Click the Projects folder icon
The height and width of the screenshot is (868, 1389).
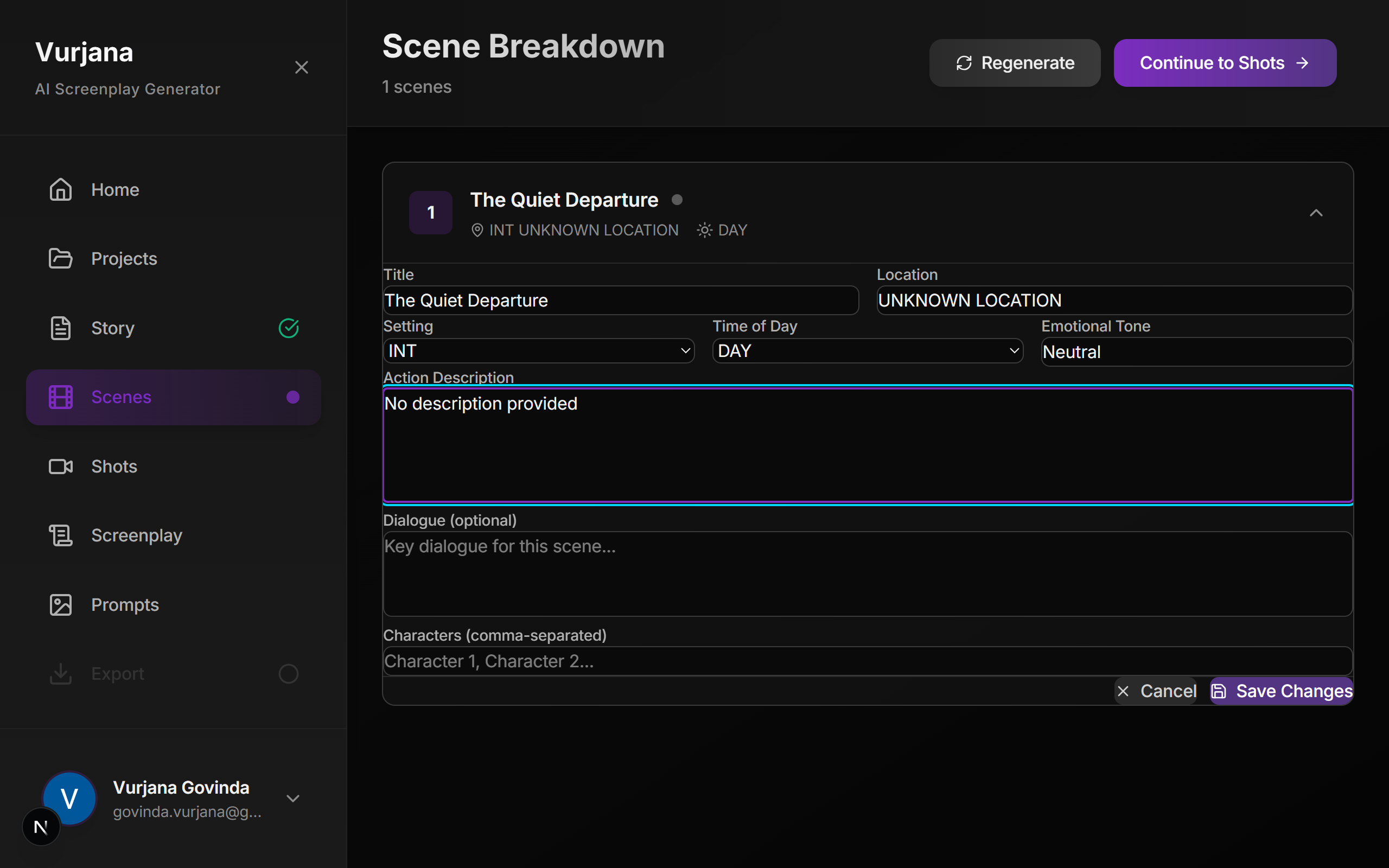click(60, 259)
